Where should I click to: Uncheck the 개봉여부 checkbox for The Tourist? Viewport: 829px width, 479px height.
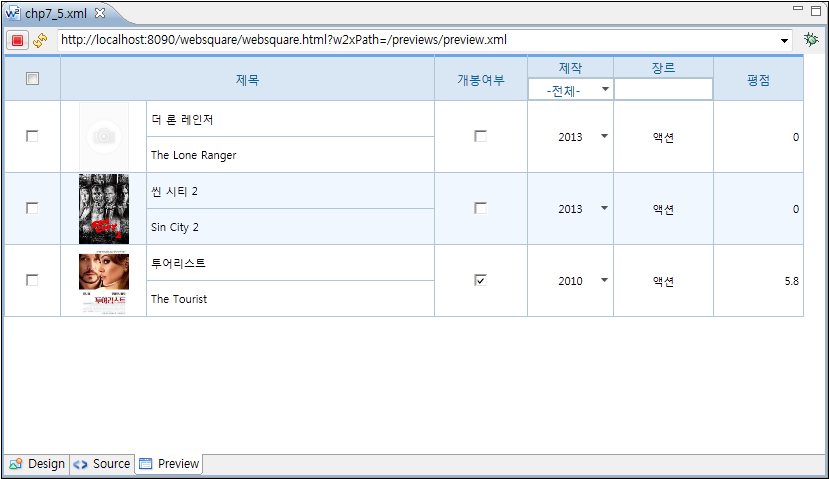481,281
